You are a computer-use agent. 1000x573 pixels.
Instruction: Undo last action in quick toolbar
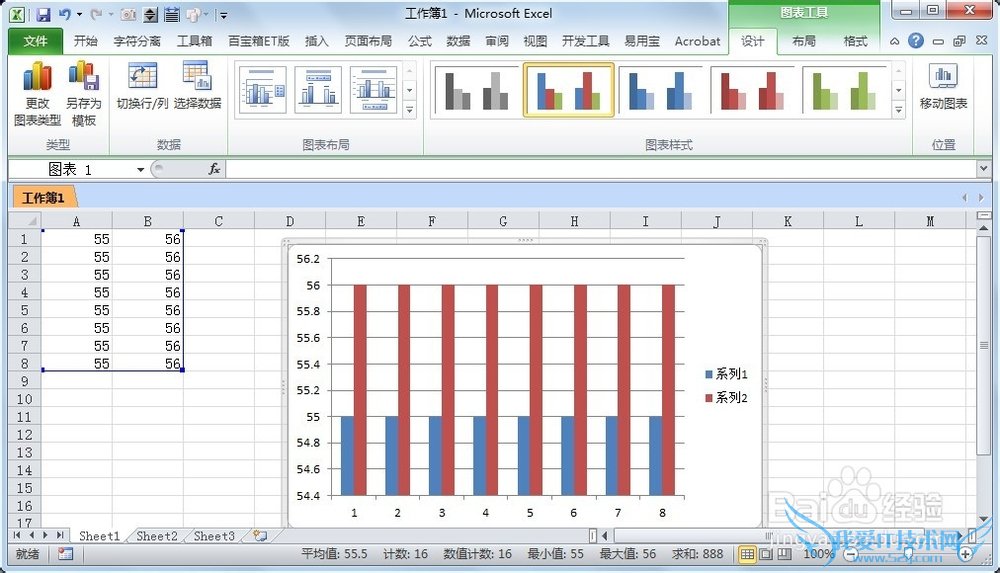click(64, 14)
